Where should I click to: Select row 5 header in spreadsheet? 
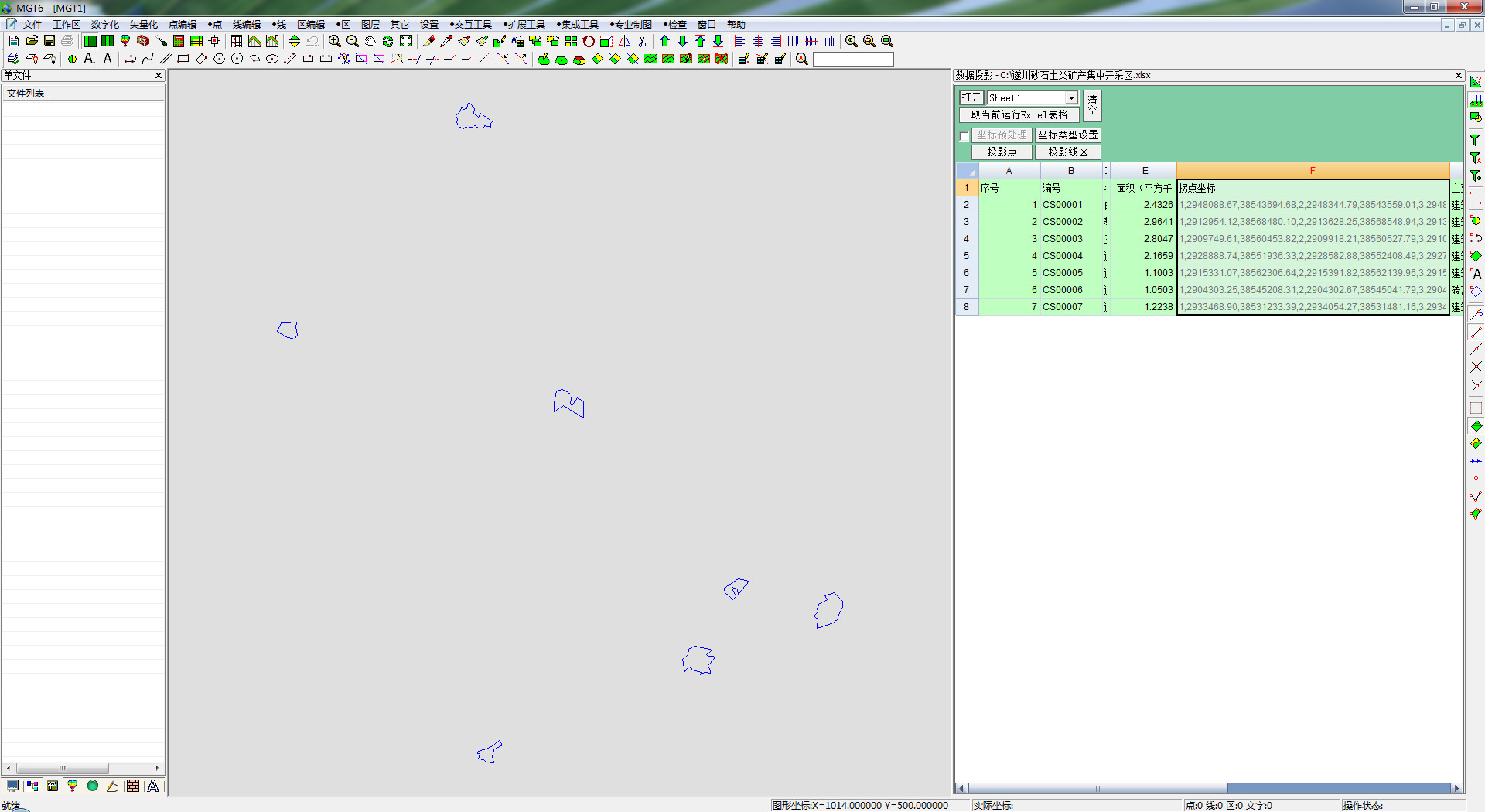(x=966, y=256)
